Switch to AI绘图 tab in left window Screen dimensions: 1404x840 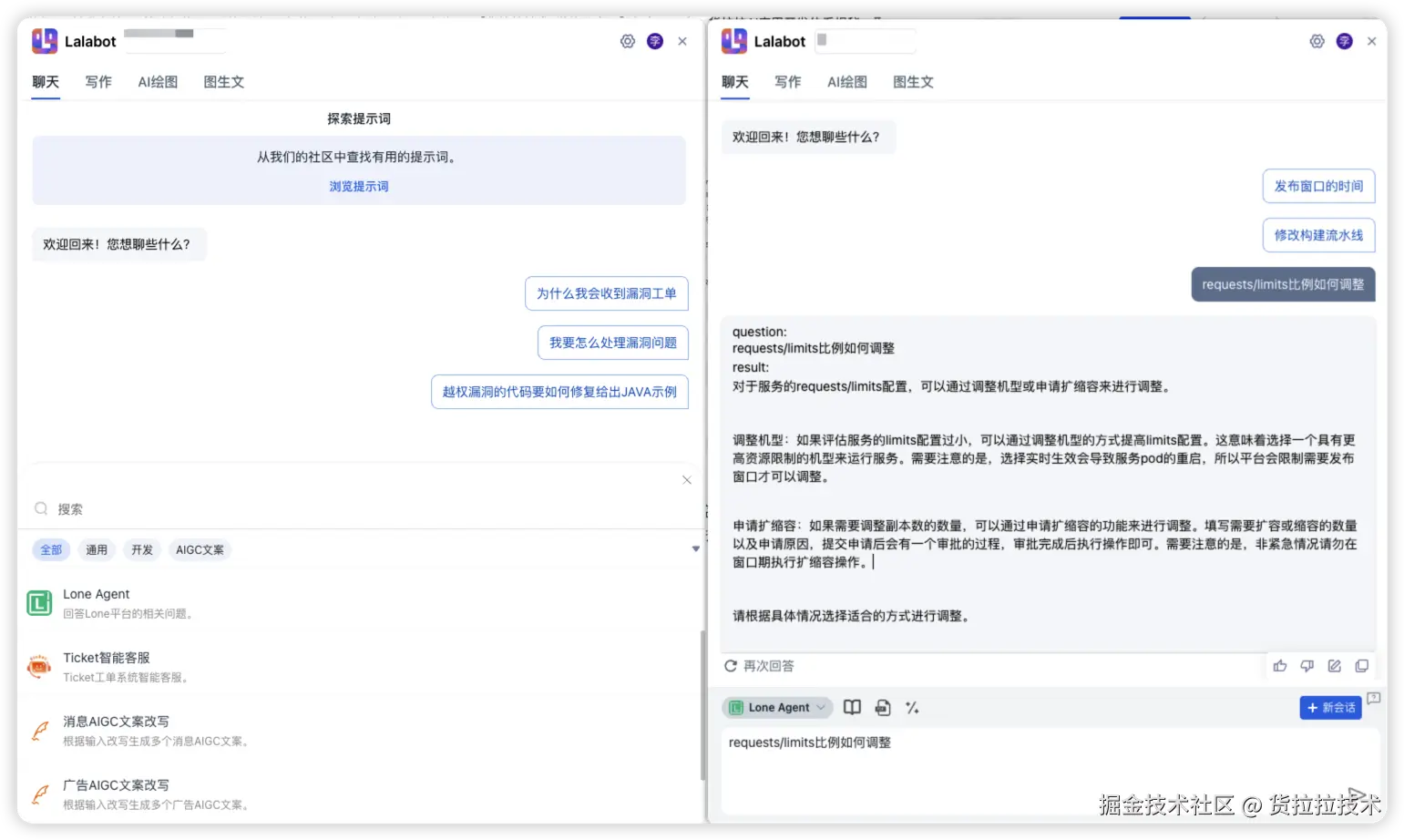158,82
